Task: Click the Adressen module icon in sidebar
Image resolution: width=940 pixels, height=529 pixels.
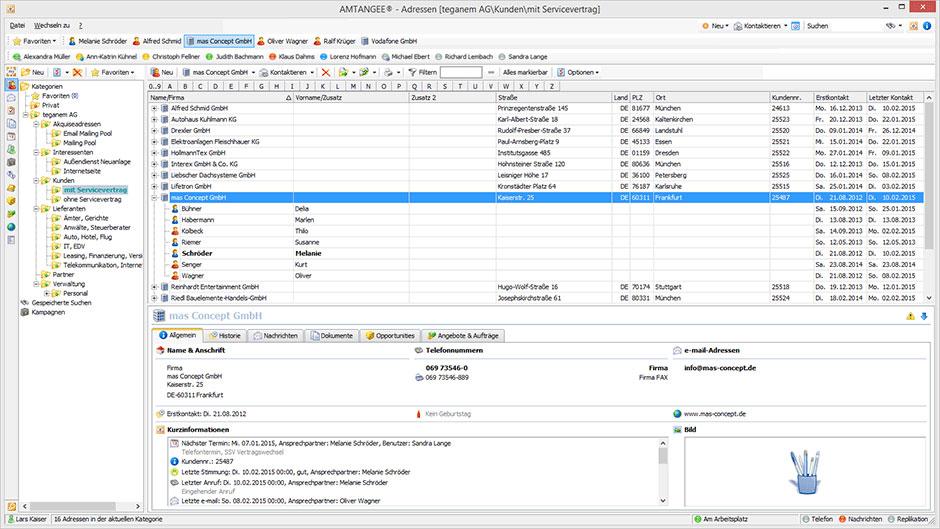Action: point(11,86)
